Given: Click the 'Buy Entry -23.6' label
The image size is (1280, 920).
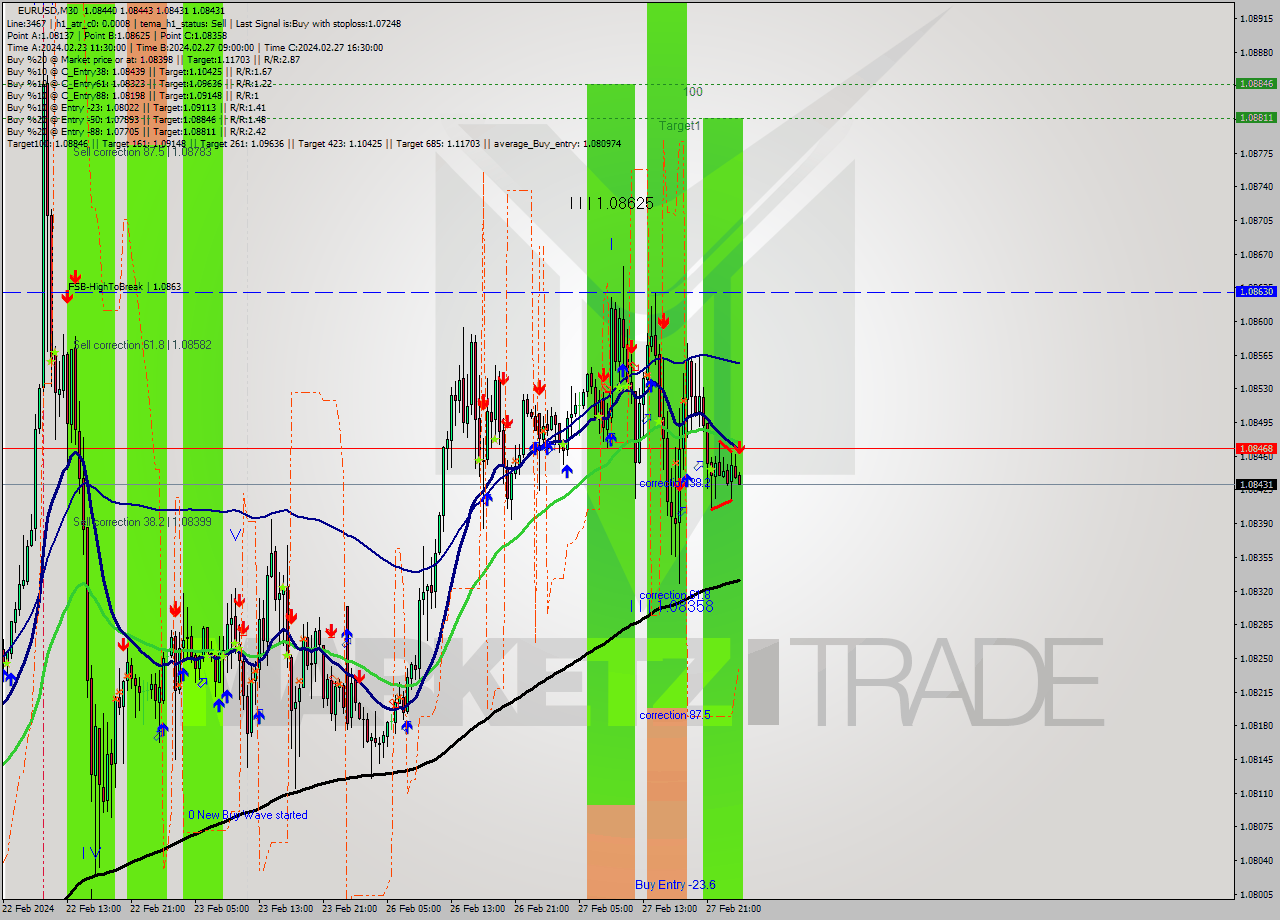Looking at the screenshot, I should pyautogui.click(x=675, y=885).
